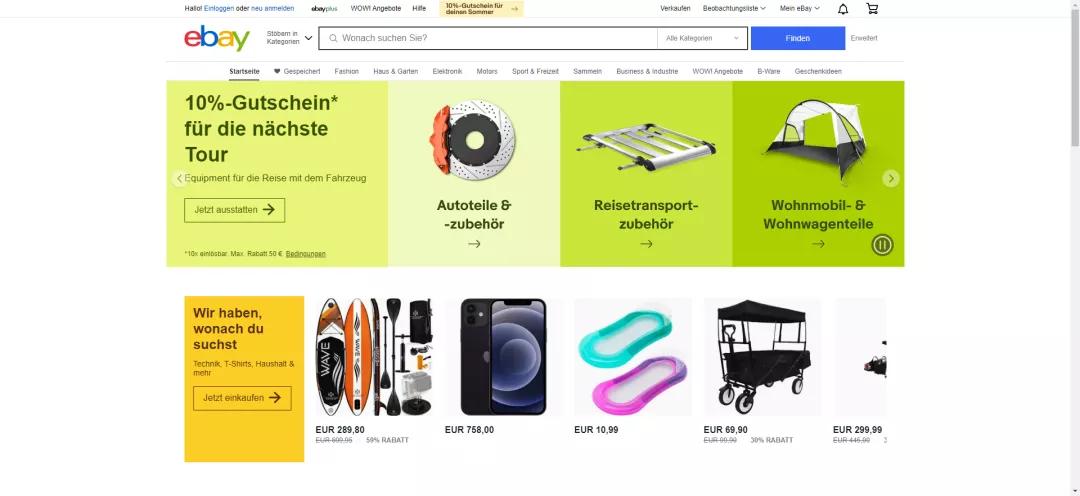The image size is (1080, 496).
Task: Click the eBay logo
Action: point(217,38)
